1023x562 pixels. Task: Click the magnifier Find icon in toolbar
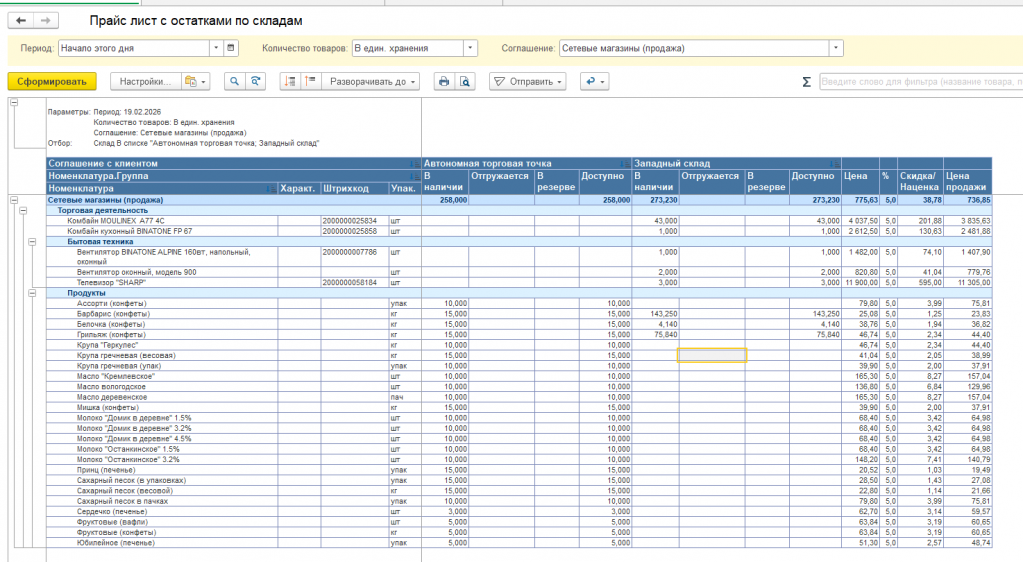coord(234,82)
